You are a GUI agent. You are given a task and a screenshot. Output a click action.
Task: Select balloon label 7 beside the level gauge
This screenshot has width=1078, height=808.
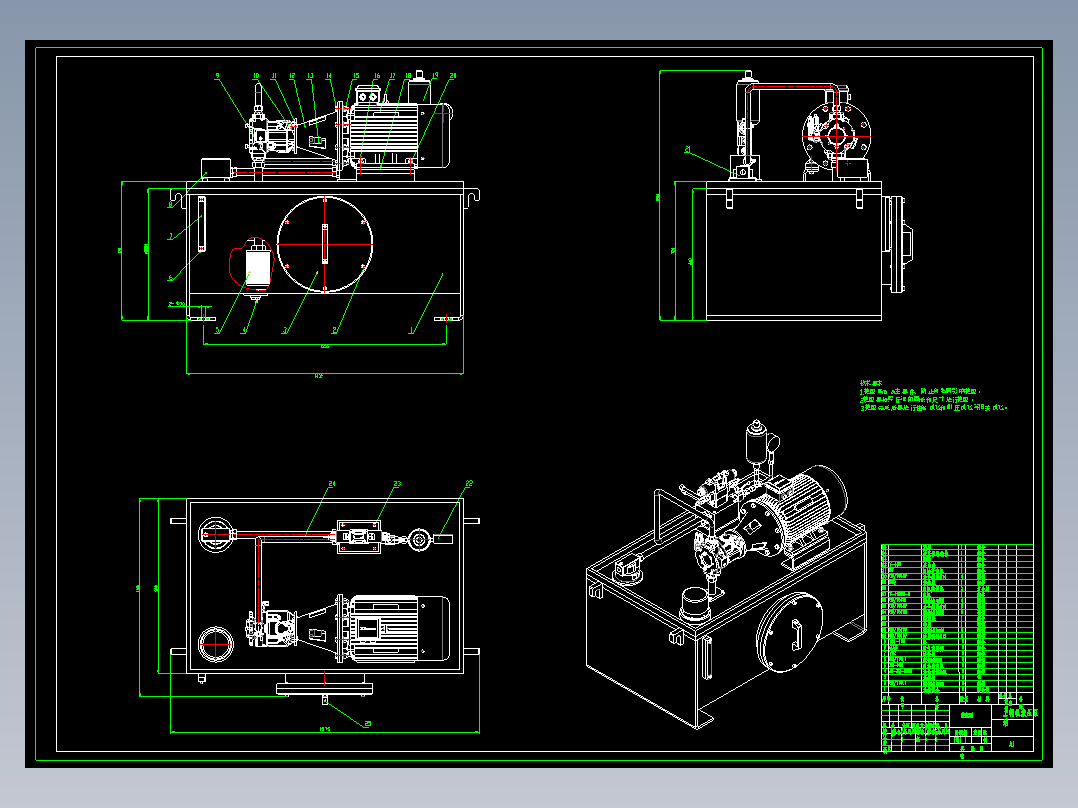170,237
